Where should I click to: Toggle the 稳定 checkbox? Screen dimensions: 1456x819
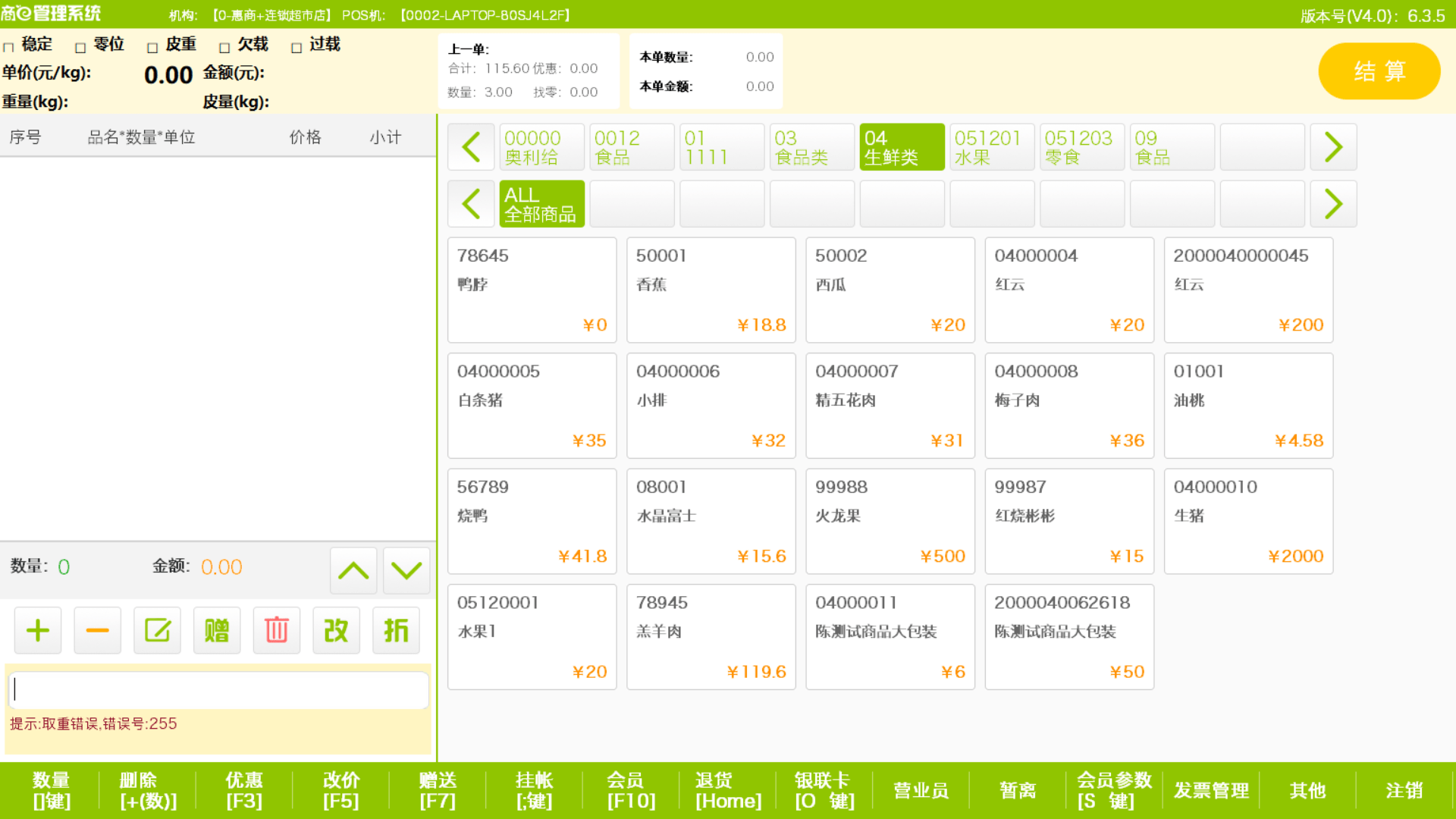point(8,48)
